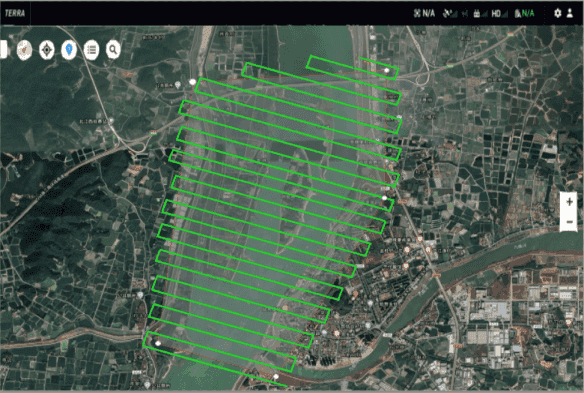Screen dimensions: 584x393
Task: Select the top-right flight path waypoint marker
Action: pos(387,70)
